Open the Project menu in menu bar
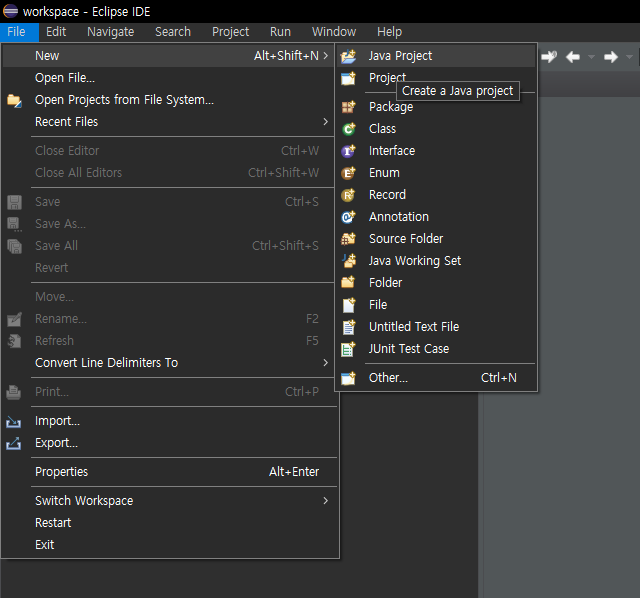 coord(231,32)
